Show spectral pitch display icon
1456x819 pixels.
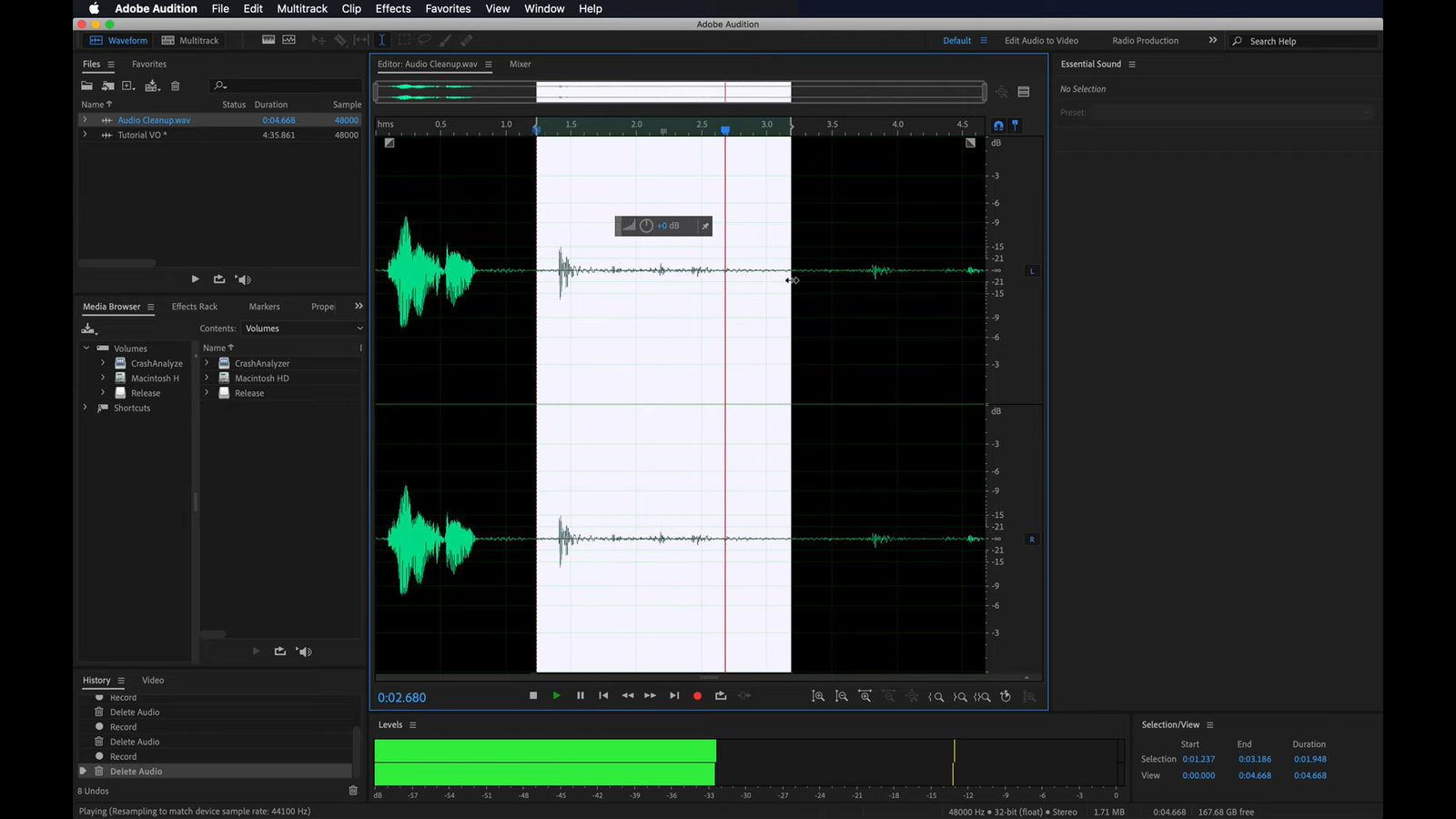pos(289,40)
